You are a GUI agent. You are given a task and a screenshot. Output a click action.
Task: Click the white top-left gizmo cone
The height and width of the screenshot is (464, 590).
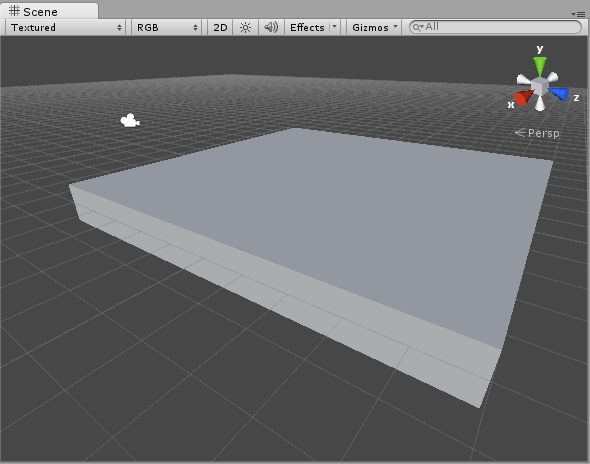[524, 79]
